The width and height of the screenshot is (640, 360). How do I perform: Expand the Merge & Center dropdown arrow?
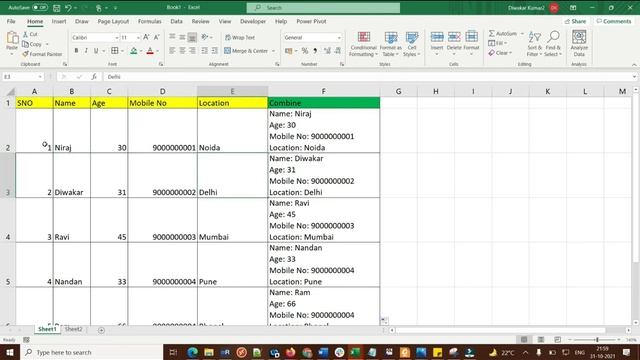tap(273, 51)
